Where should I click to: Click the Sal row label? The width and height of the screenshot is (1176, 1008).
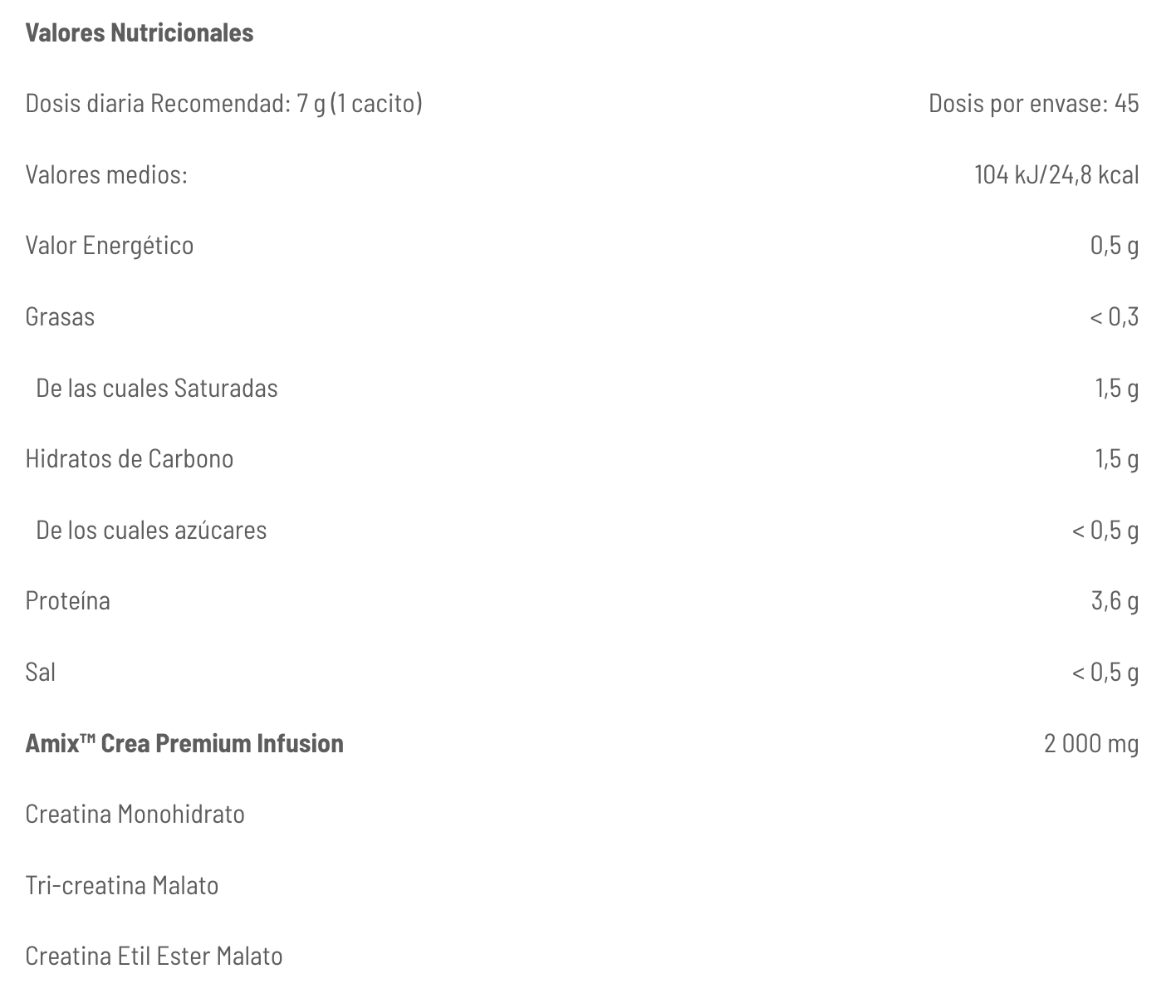tap(41, 673)
